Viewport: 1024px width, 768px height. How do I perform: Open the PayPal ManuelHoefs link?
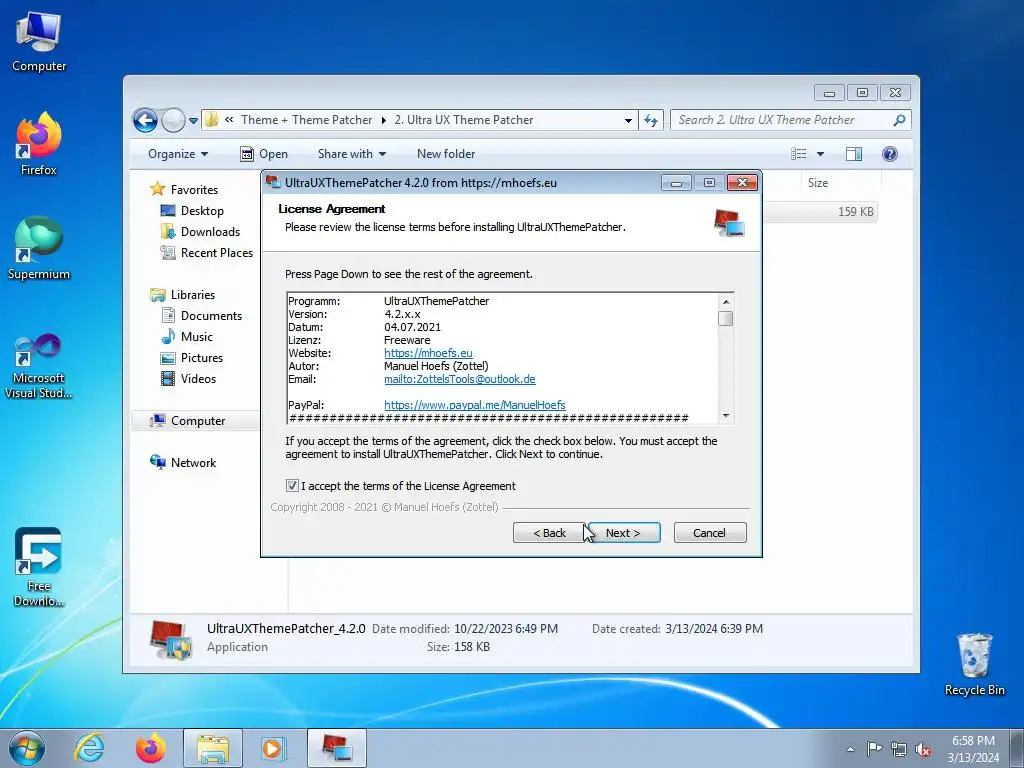pyautogui.click(x=475, y=405)
